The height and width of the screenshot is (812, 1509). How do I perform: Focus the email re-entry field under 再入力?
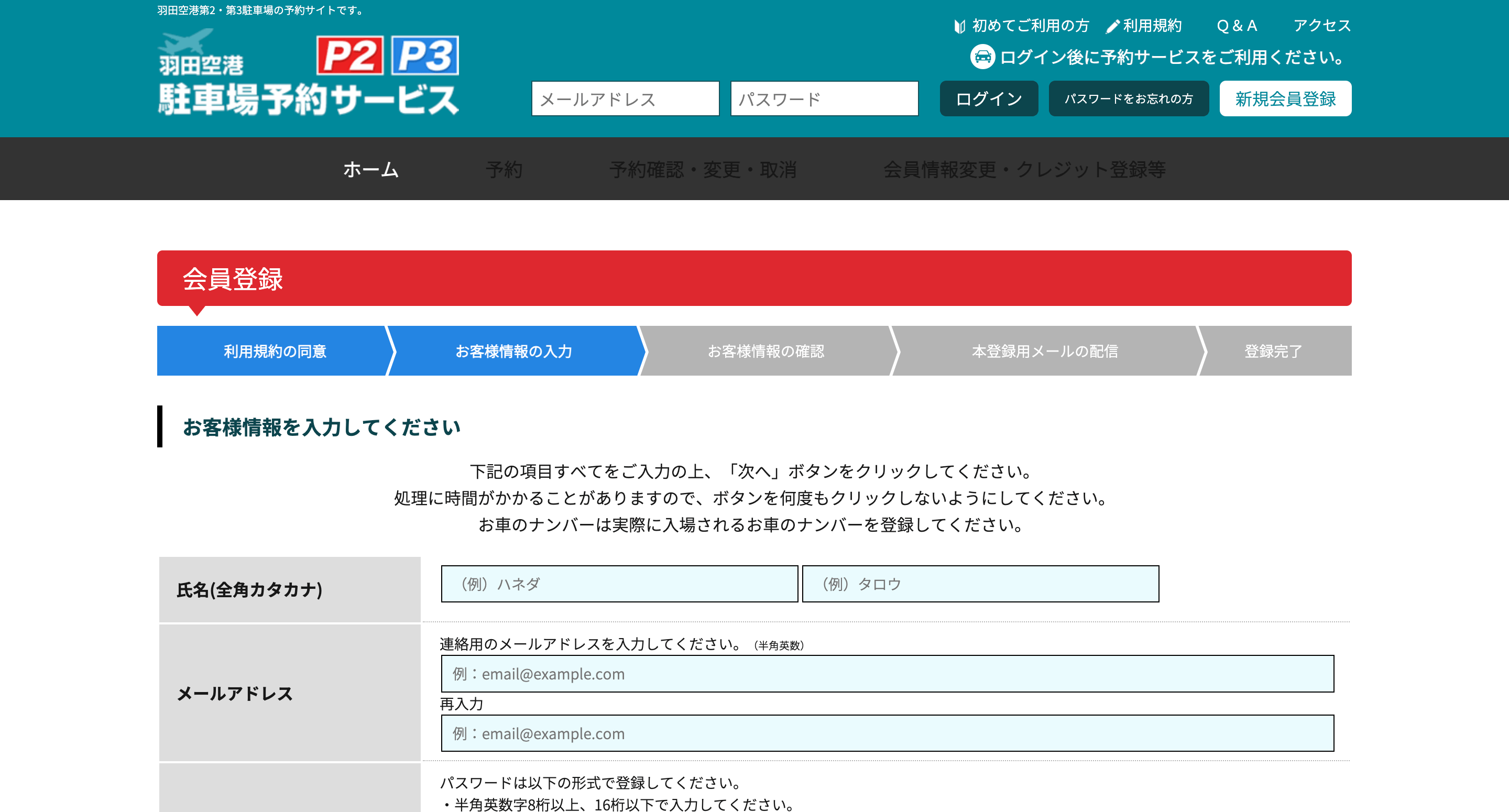click(887, 733)
